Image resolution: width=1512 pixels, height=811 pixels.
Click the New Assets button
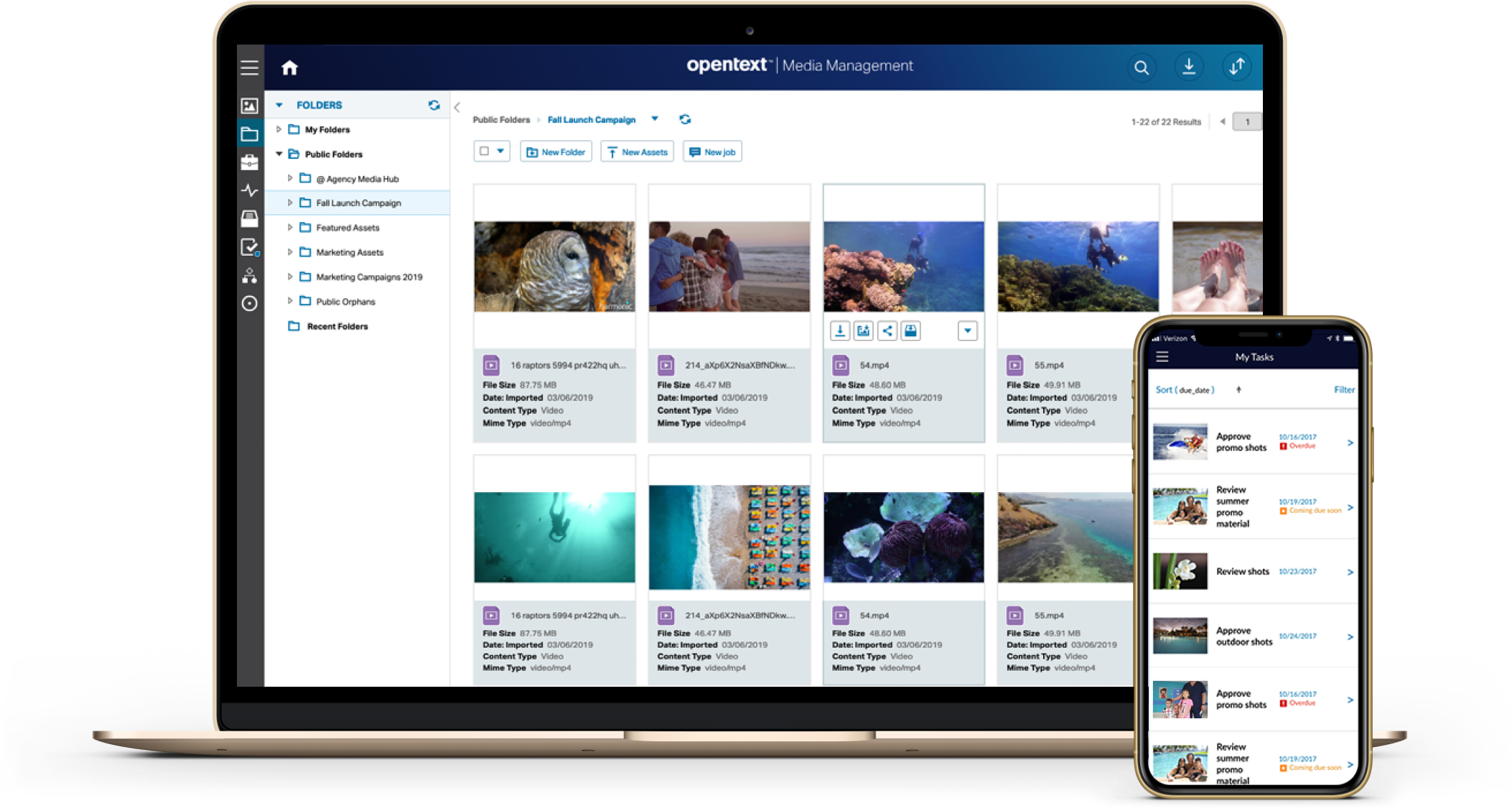[637, 152]
